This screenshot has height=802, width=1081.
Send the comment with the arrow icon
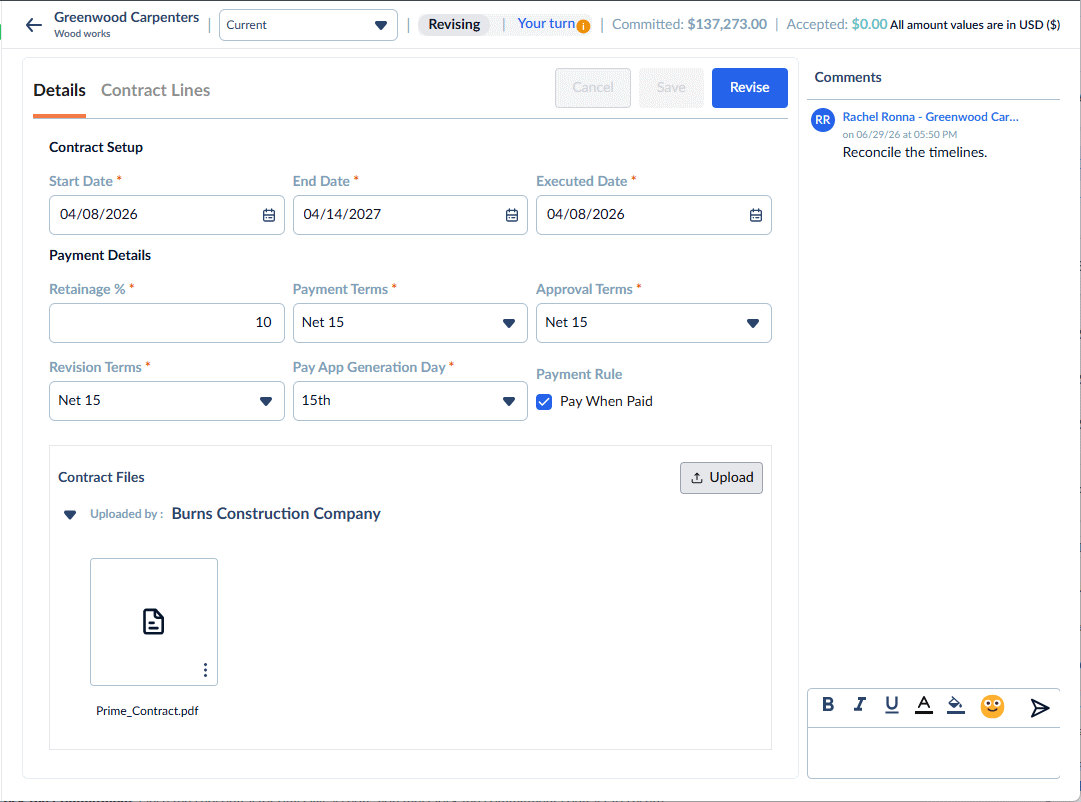click(x=1040, y=708)
